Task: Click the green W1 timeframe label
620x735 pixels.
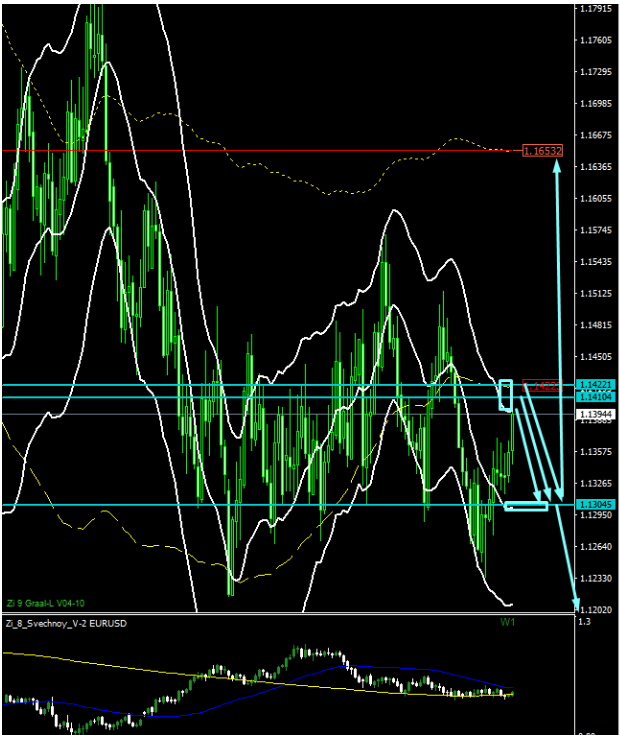Action: 508,622
